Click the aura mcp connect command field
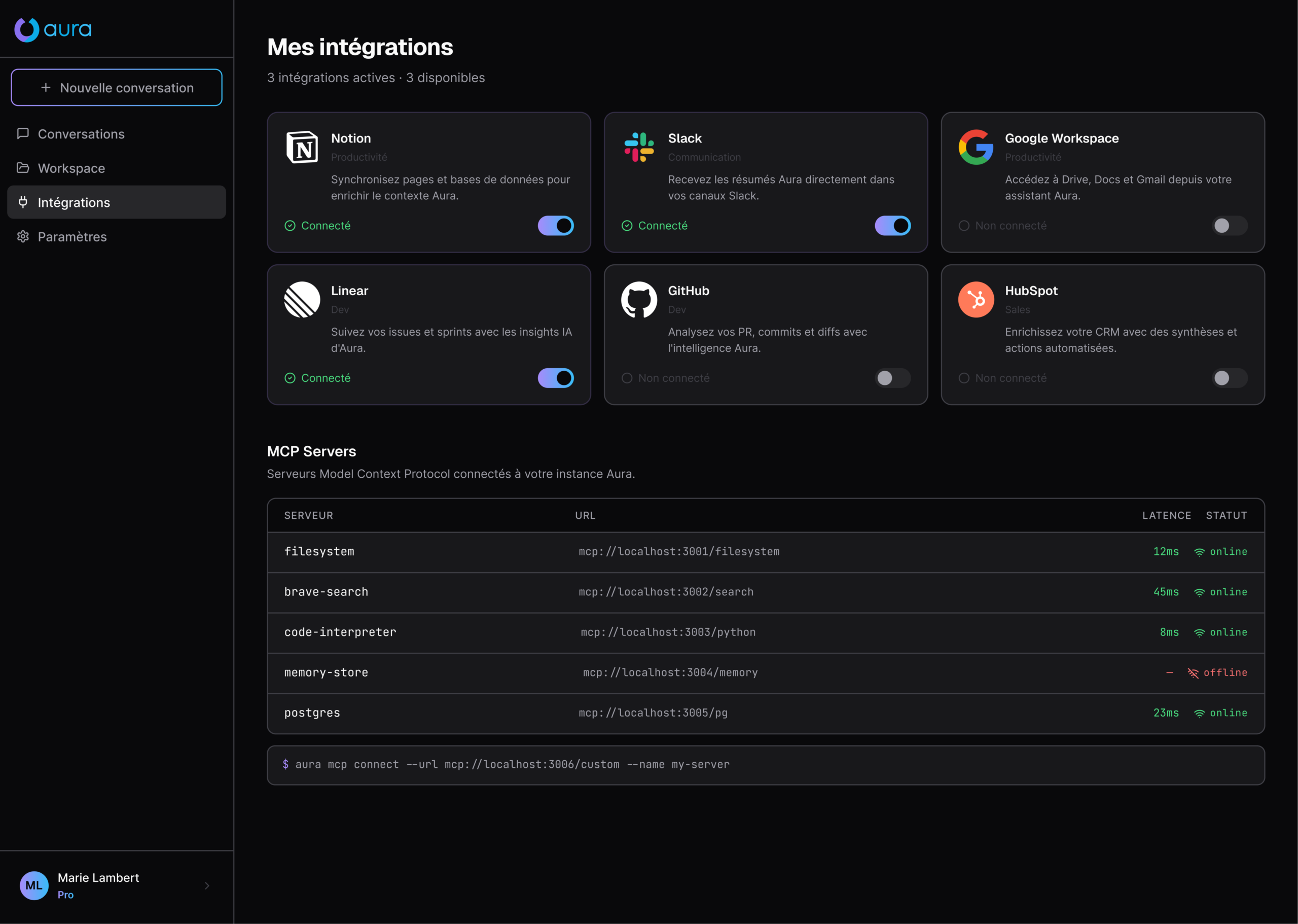This screenshot has width=1298, height=924. click(x=766, y=765)
